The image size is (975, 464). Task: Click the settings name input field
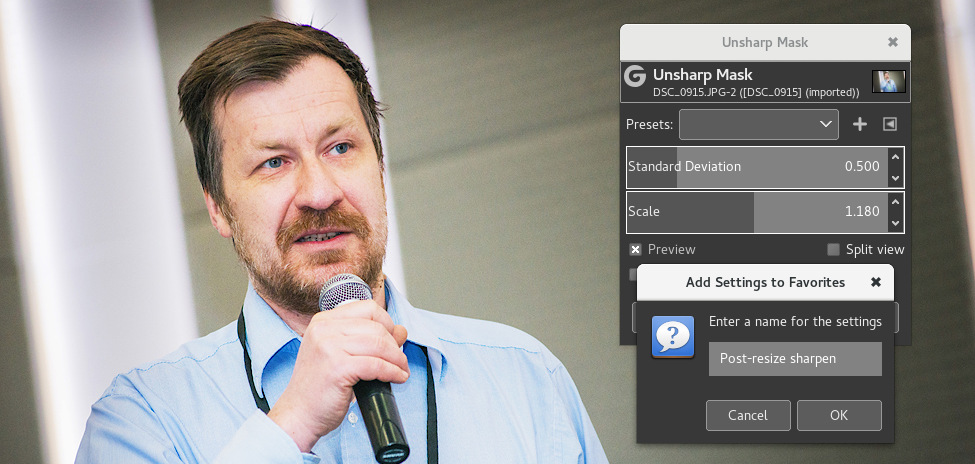tap(795, 359)
